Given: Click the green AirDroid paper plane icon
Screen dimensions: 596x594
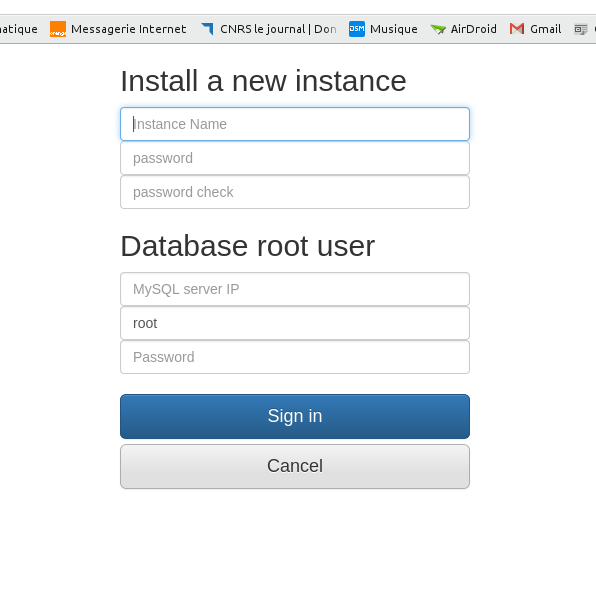Looking at the screenshot, I should [438, 29].
